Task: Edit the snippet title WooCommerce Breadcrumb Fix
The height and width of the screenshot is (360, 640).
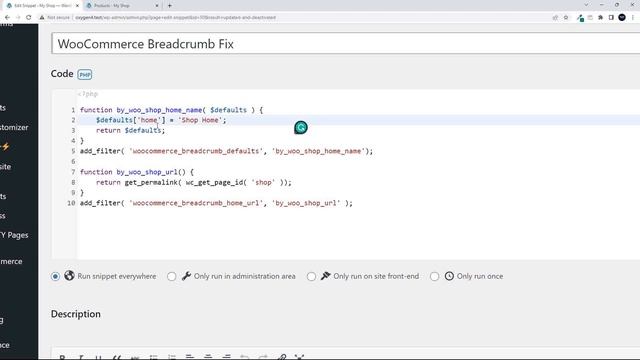Action: (x=345, y=44)
